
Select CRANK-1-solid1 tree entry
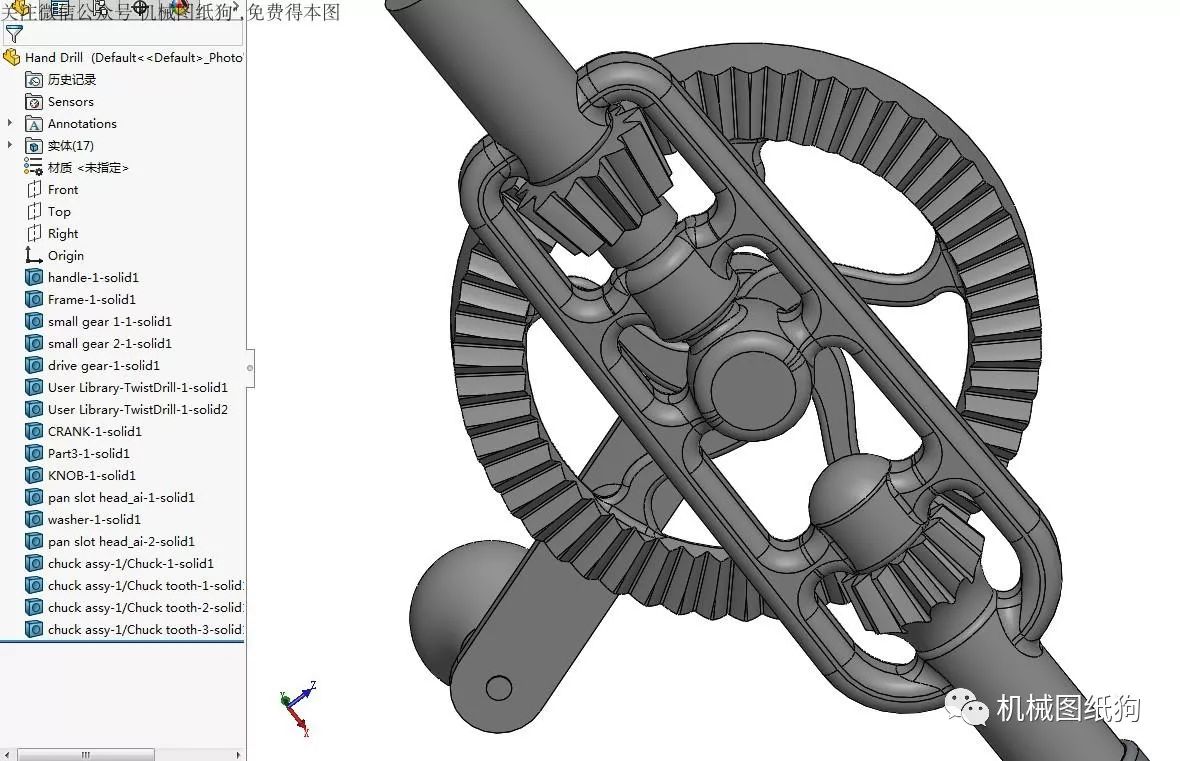95,431
